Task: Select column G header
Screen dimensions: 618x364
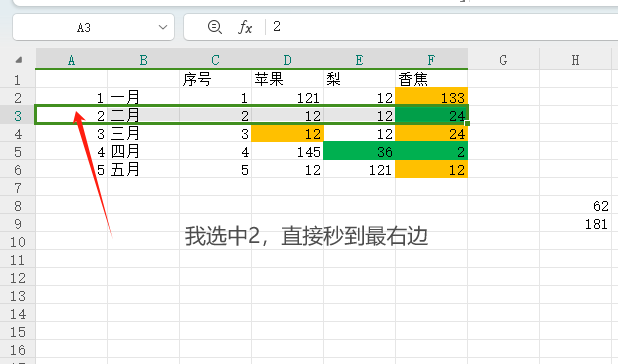Action: 503,60
